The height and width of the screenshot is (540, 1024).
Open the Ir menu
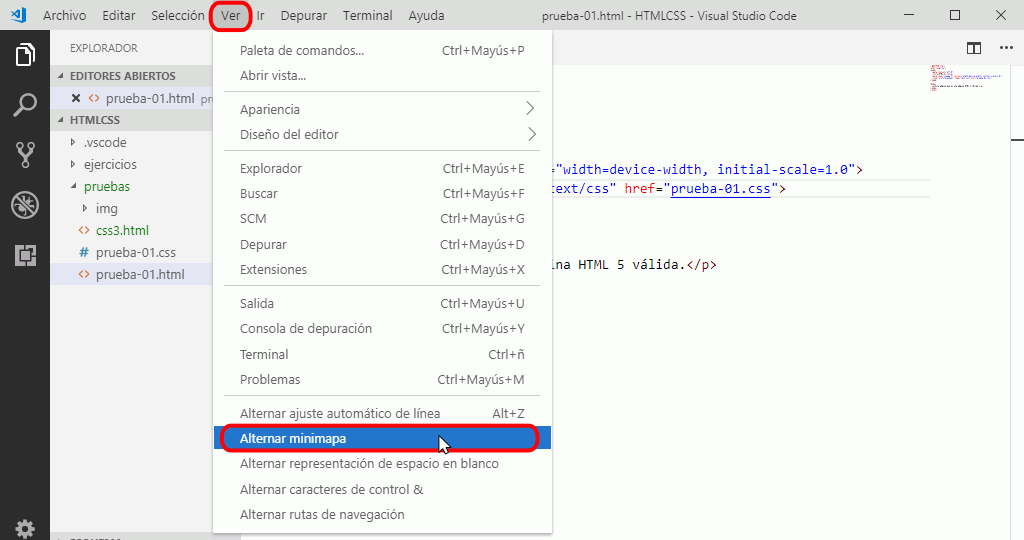261,15
